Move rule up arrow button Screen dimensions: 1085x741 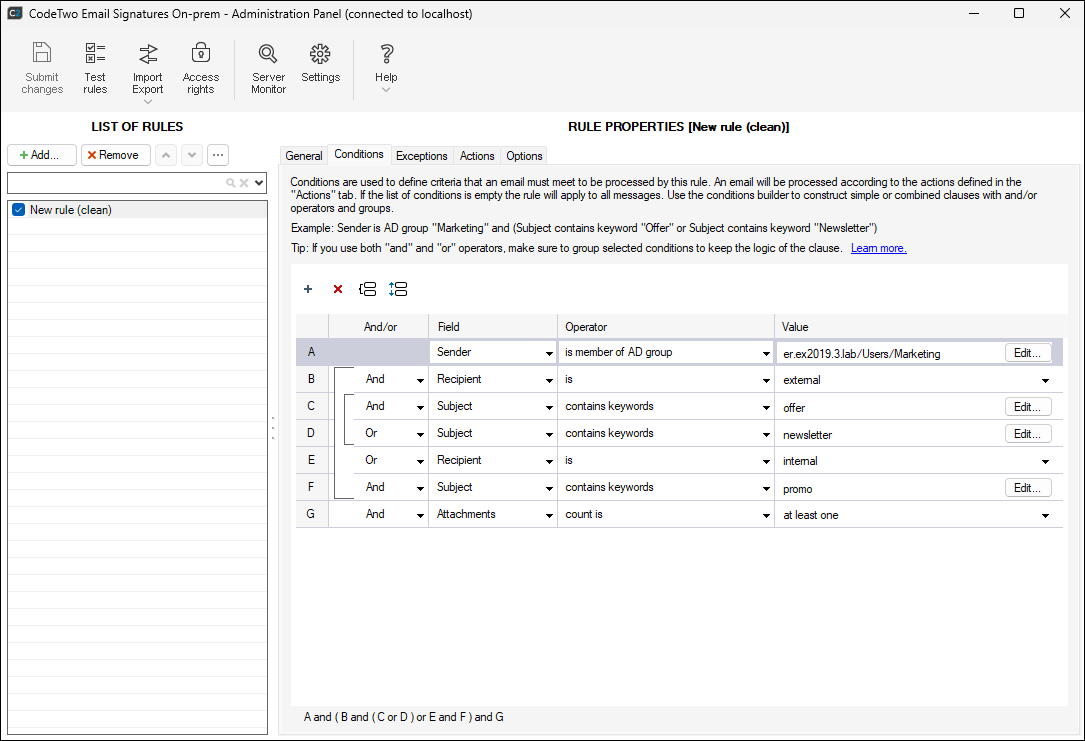pyautogui.click(x=165, y=155)
